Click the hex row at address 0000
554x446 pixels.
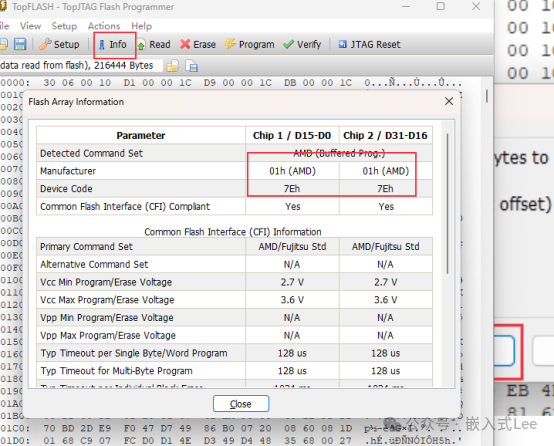[231, 83]
